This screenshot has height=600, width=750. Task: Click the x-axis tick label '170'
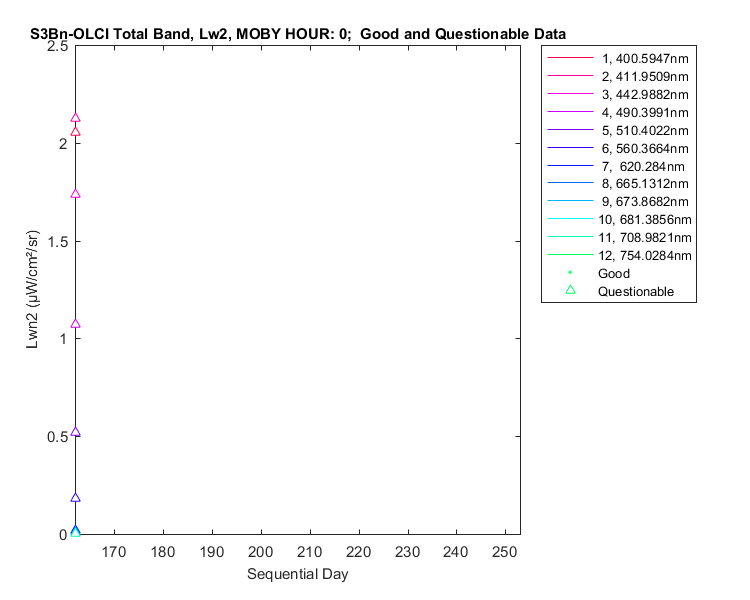[114, 552]
